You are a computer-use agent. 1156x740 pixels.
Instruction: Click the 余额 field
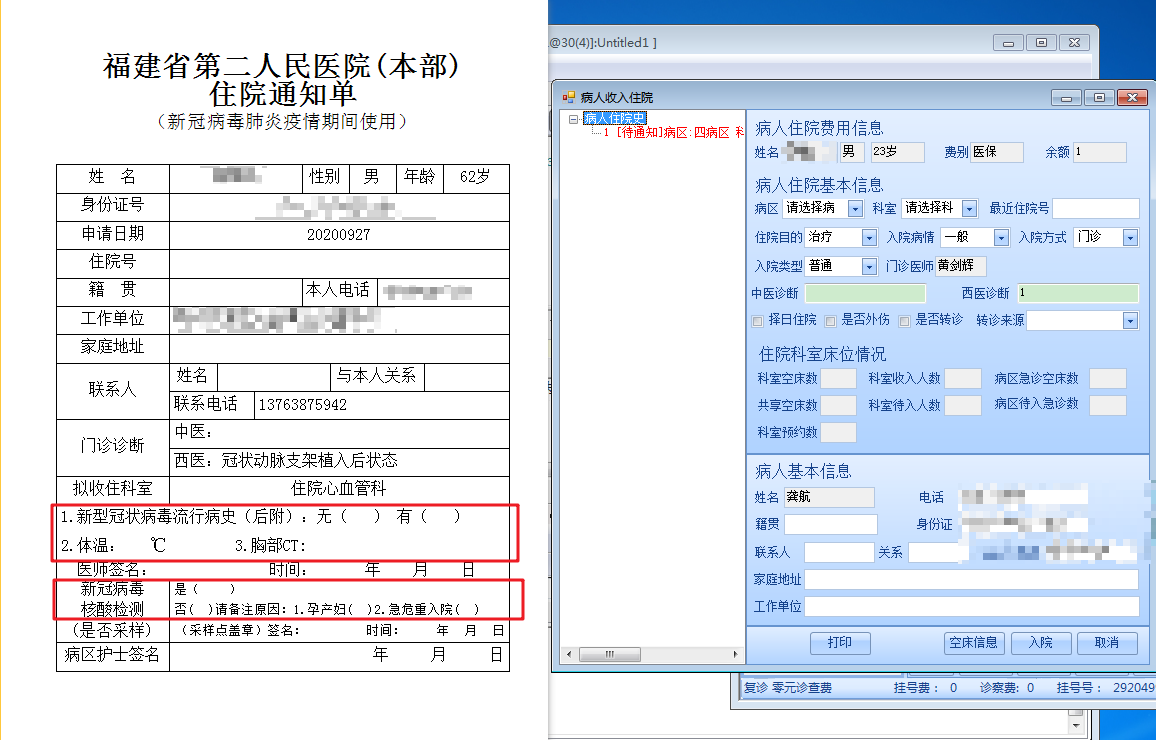coord(1099,152)
